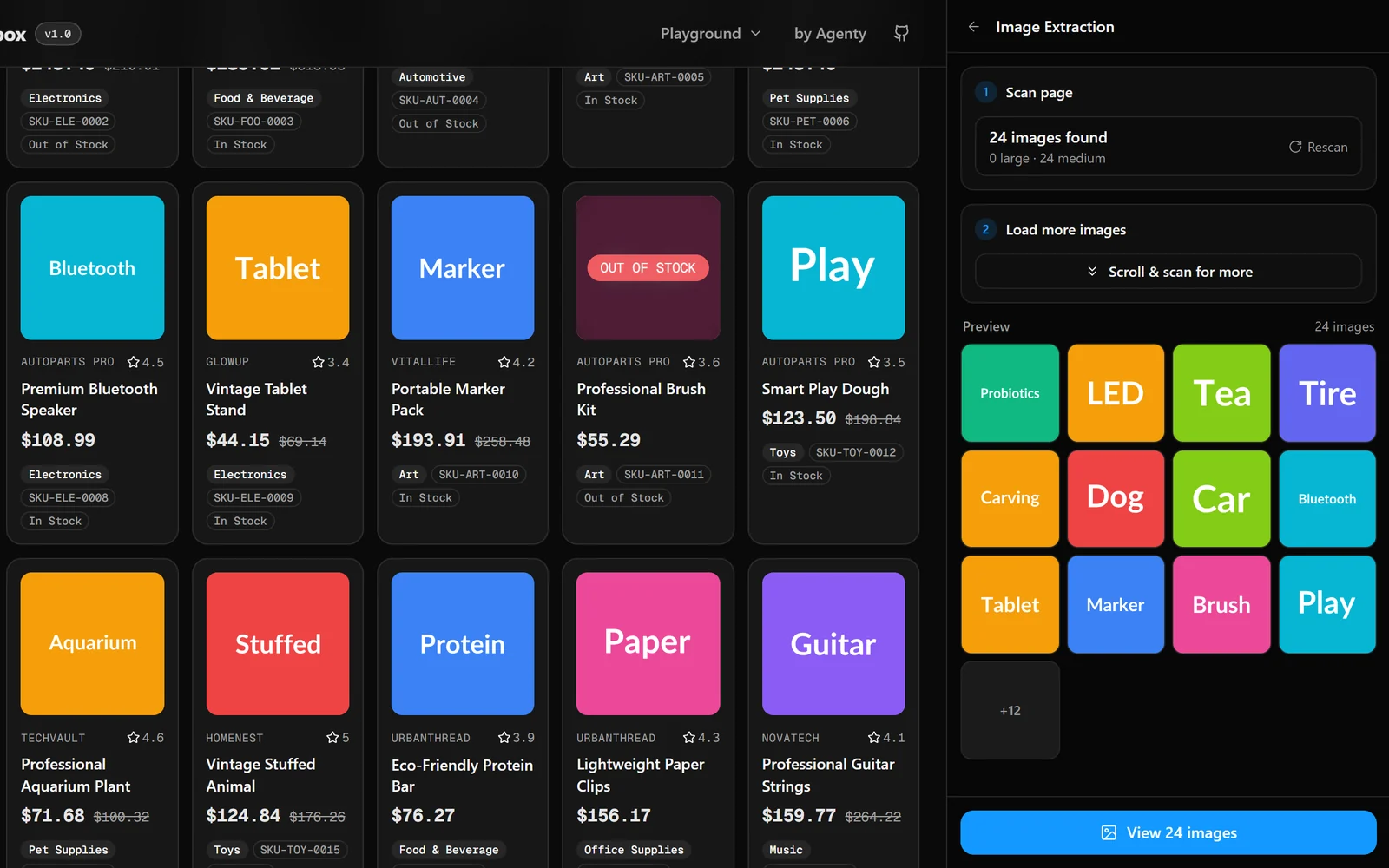Select the Marker preview thumbnail in panel
This screenshot has width=1389, height=868.
click(x=1116, y=604)
